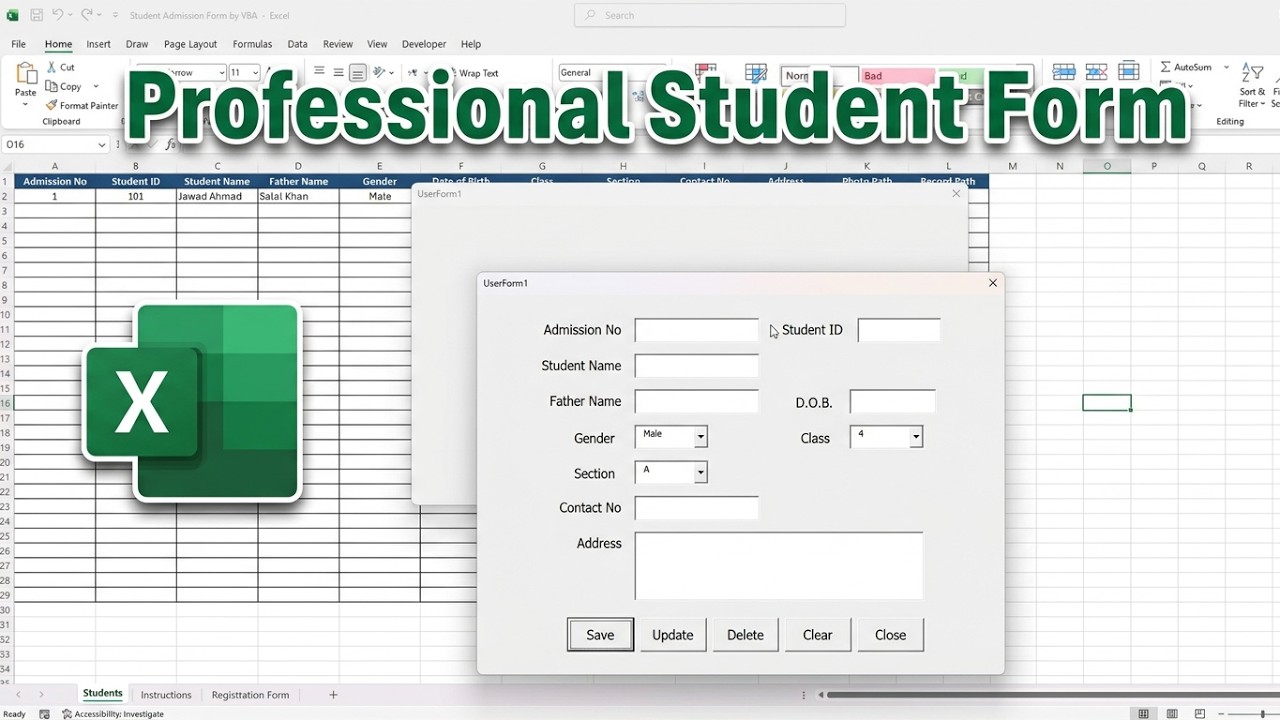This screenshot has height=720, width=1280.
Task: Switch to the Instructions sheet
Action: pyautogui.click(x=166, y=695)
